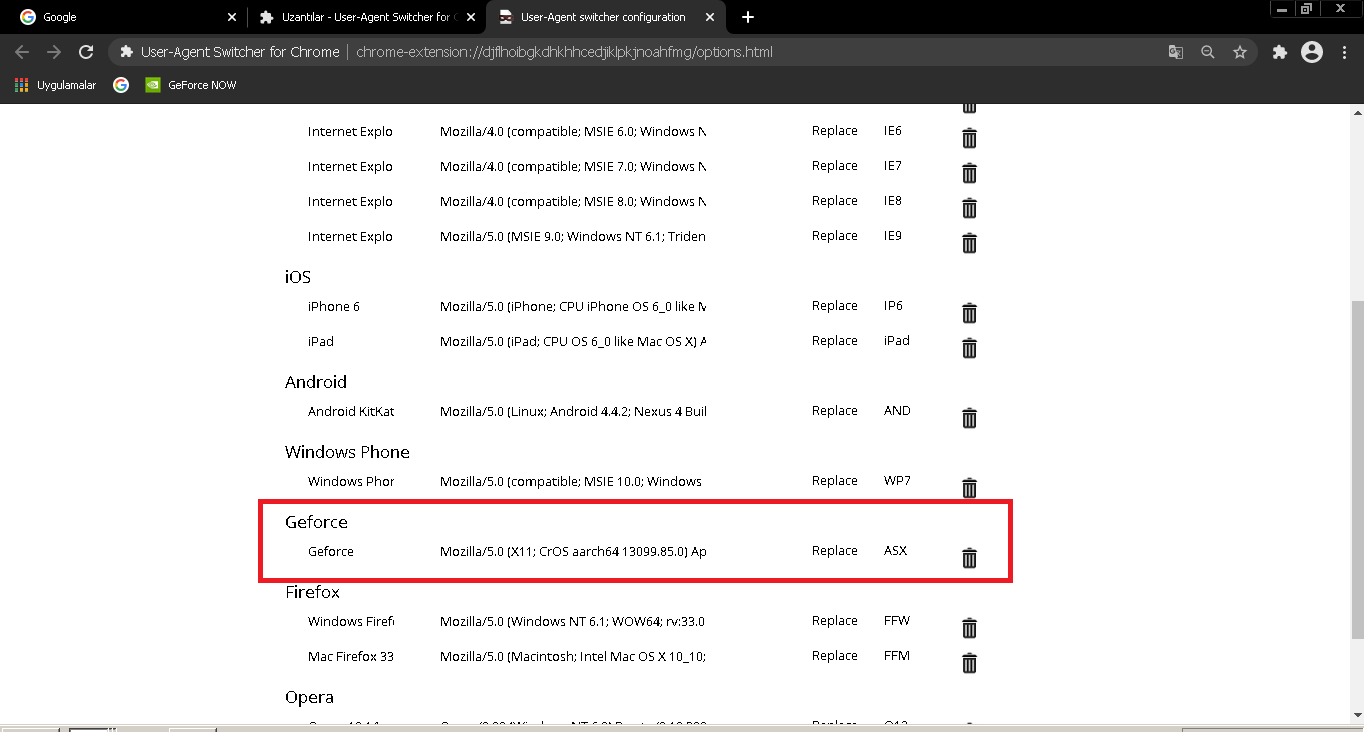The image size is (1364, 732).
Task: Bookmark this page with the star icon
Action: [x=1240, y=52]
